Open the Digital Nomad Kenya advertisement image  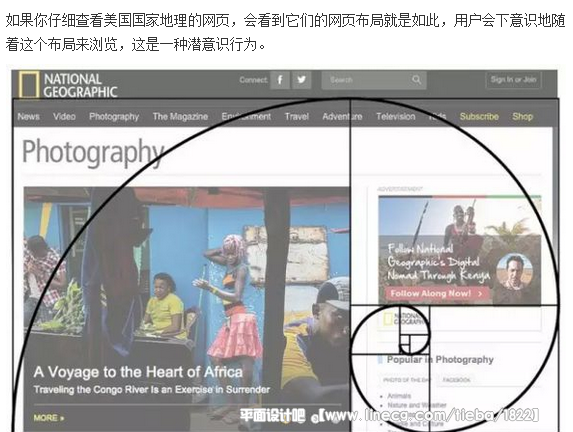pyautogui.click(x=460, y=250)
